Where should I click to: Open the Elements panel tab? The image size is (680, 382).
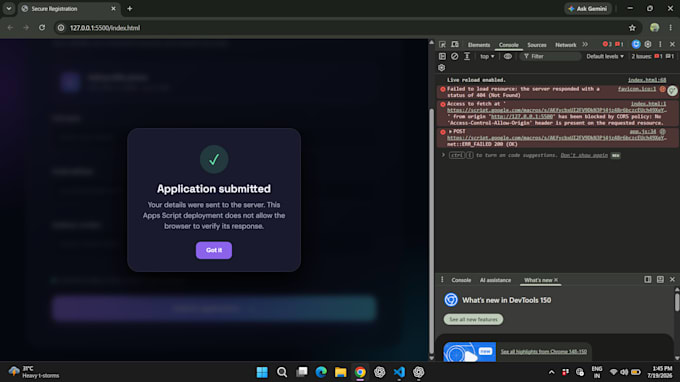point(479,45)
